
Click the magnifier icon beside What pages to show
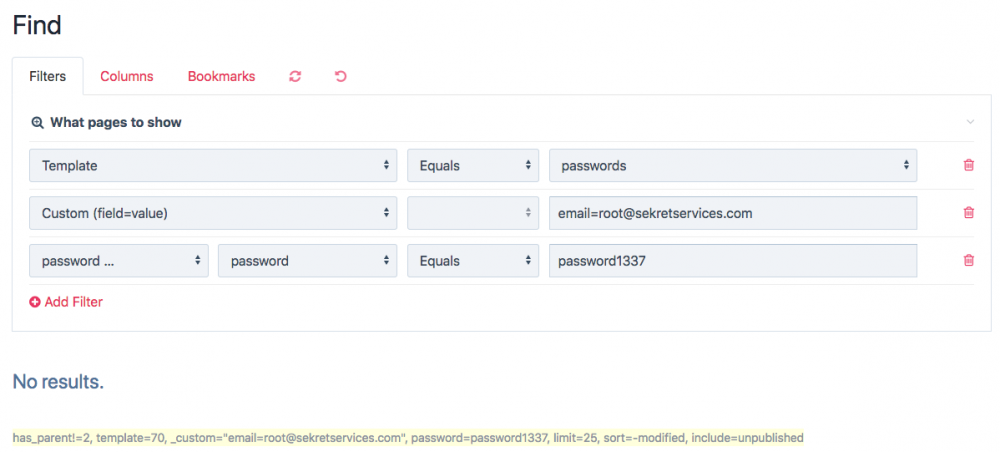37,123
